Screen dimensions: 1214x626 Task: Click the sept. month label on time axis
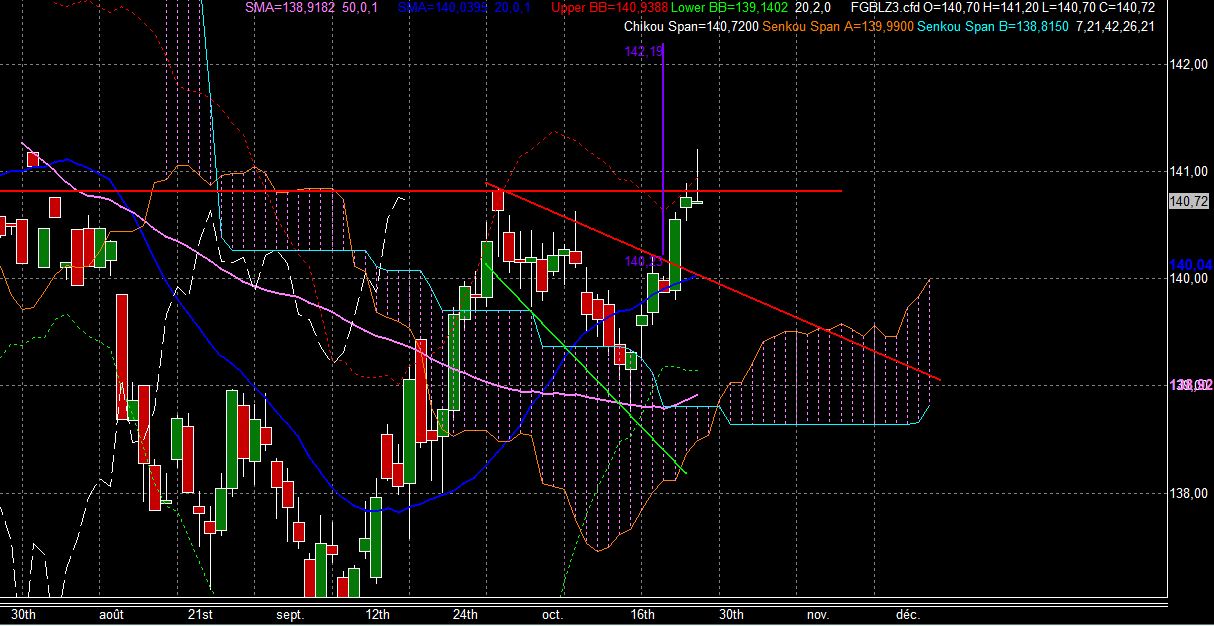pyautogui.click(x=290, y=614)
